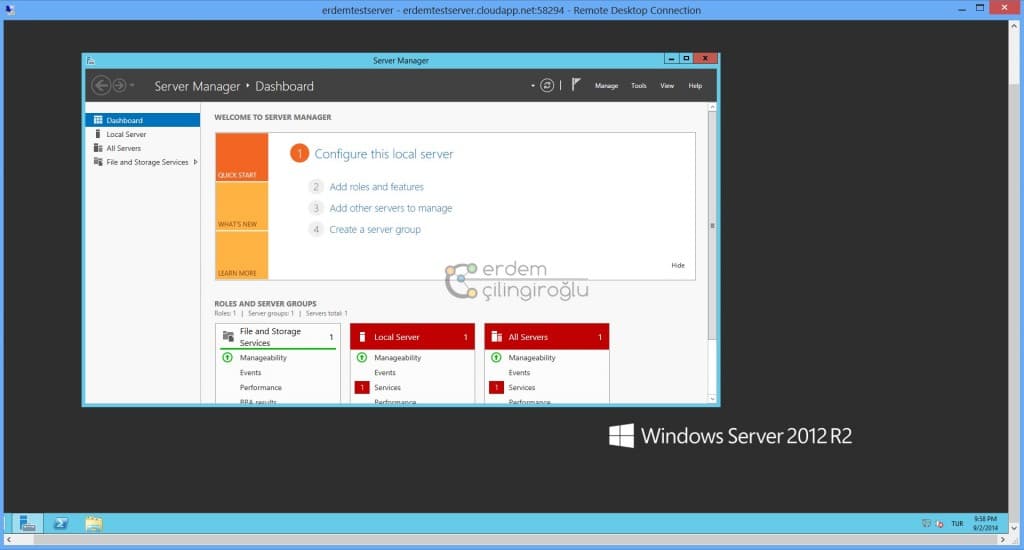Image resolution: width=1024 pixels, height=550 pixels.
Task: Click Configure this local server link
Action: click(384, 154)
